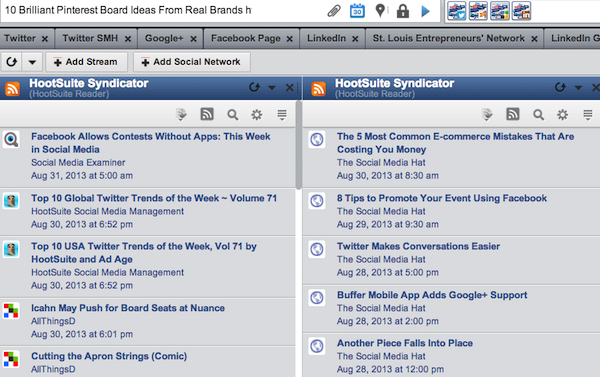Click AllThingsD icon beside Icahn article
Viewport: 600px width, 377px height.
(11, 310)
